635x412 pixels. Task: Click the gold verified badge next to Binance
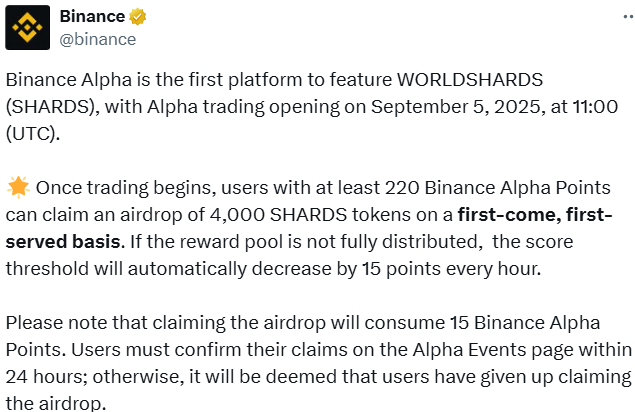tap(138, 17)
